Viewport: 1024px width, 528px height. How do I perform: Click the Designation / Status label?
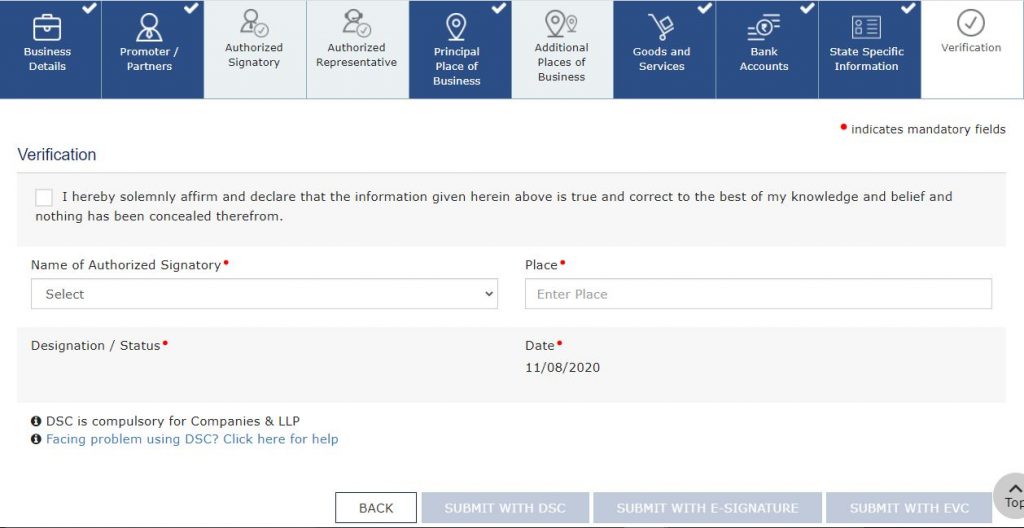pos(95,346)
